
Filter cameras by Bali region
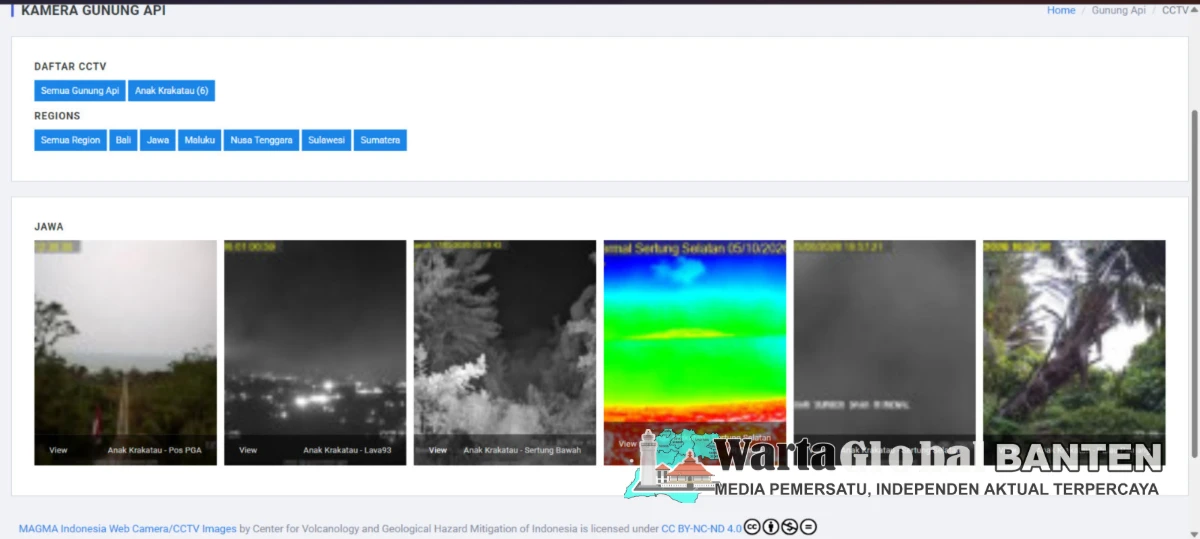point(123,140)
